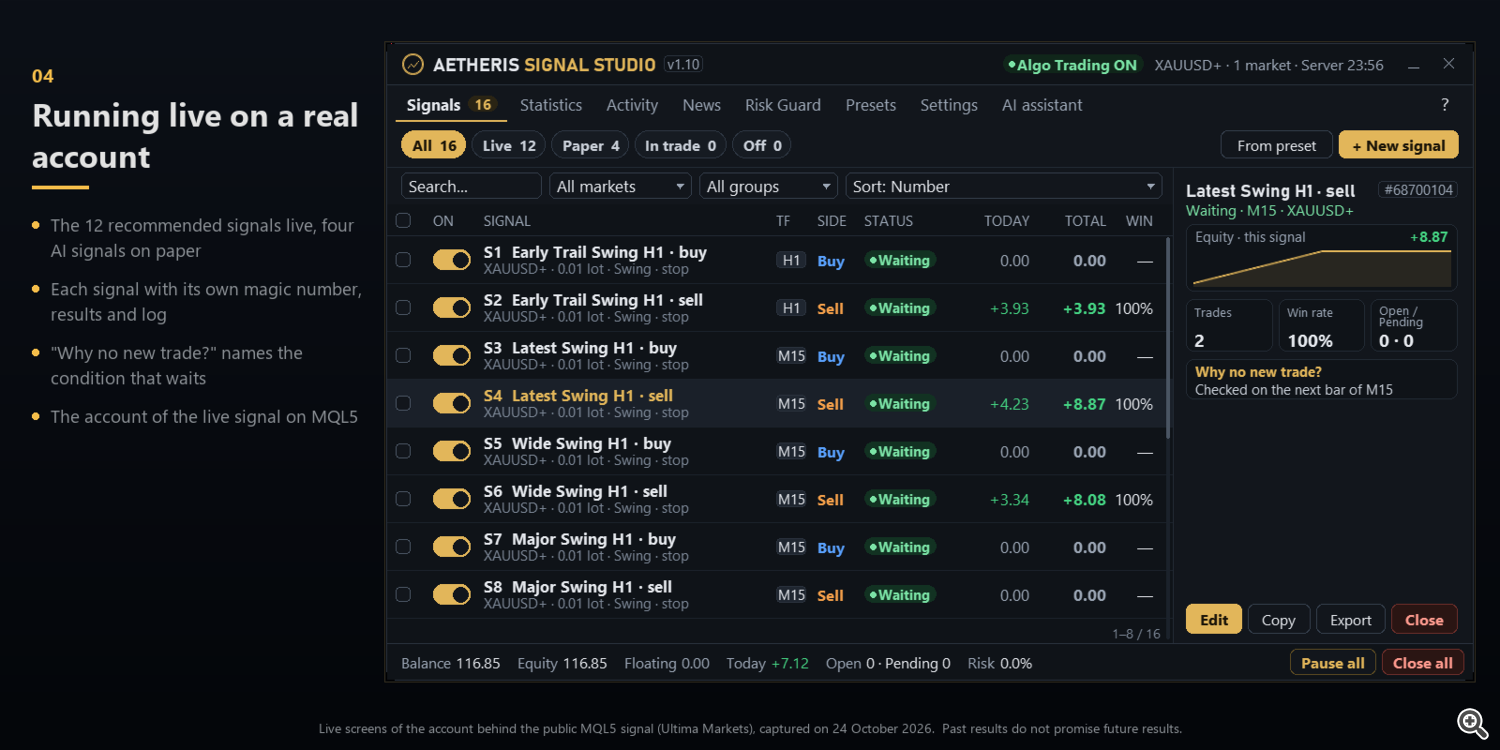Select the S6 Wide Swing H1 · sell row name
This screenshot has height=750, width=1500.
pyautogui.click(x=575, y=491)
